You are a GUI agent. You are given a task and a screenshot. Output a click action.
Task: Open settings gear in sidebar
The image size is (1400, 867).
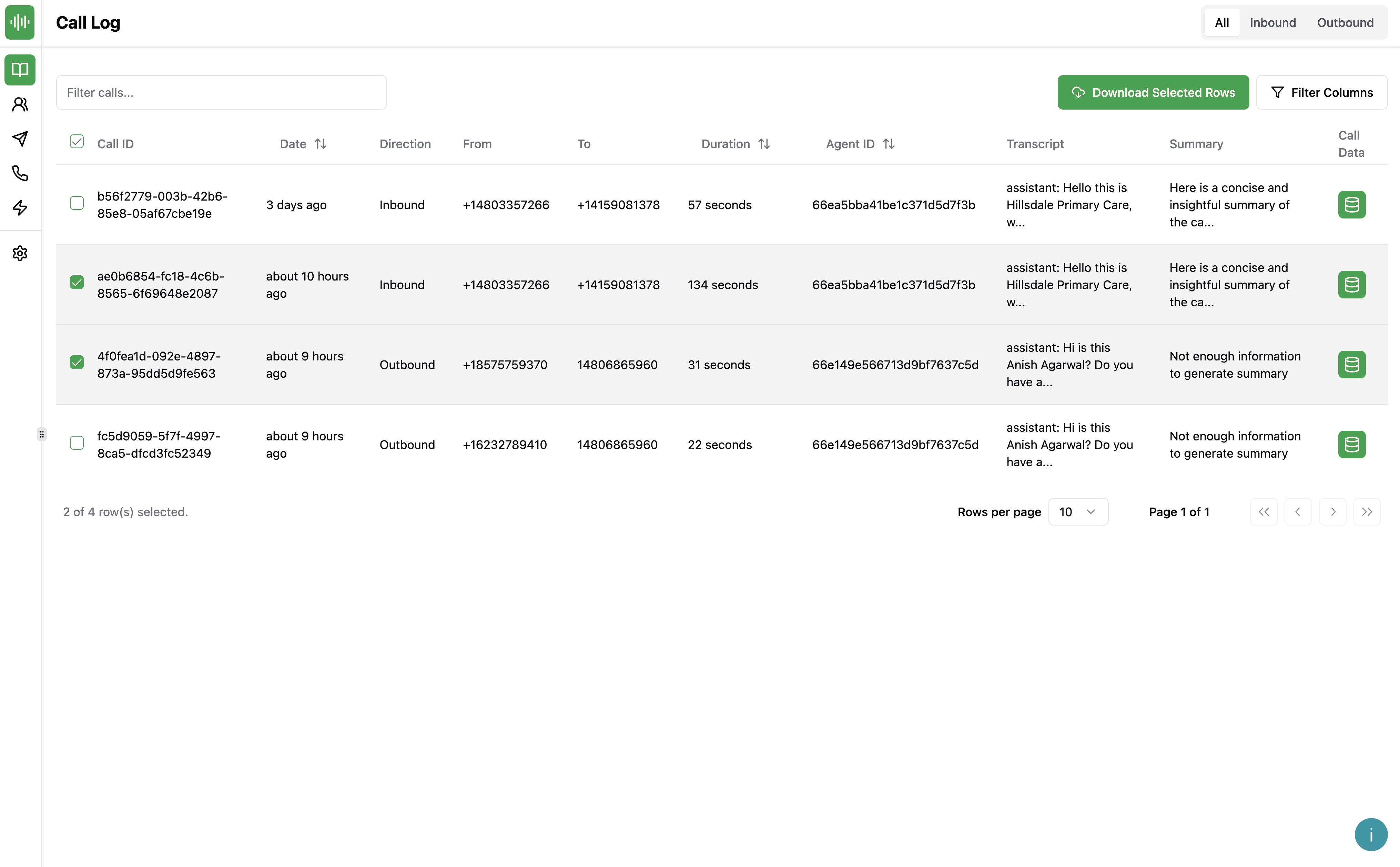point(20,253)
